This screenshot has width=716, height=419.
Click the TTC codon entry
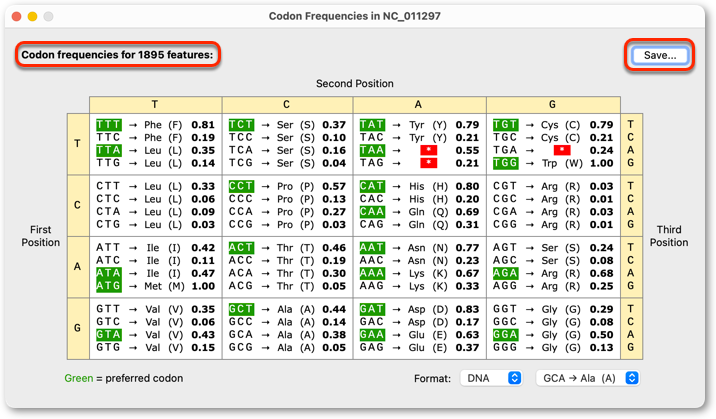[109, 137]
